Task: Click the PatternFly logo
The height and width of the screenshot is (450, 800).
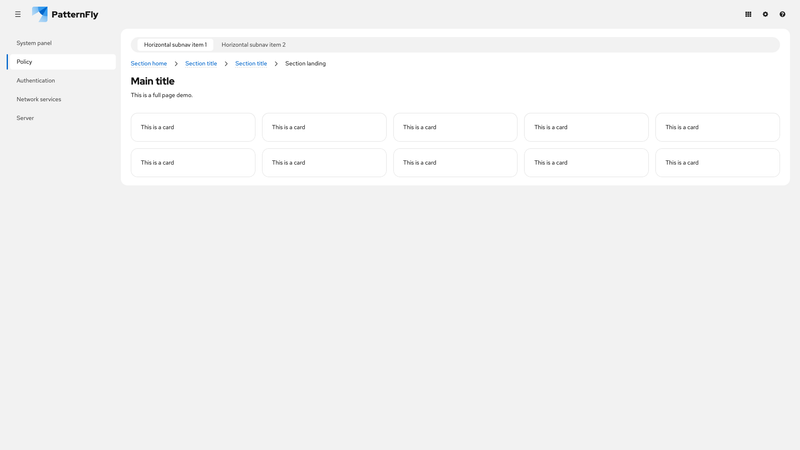Action: point(65,14)
